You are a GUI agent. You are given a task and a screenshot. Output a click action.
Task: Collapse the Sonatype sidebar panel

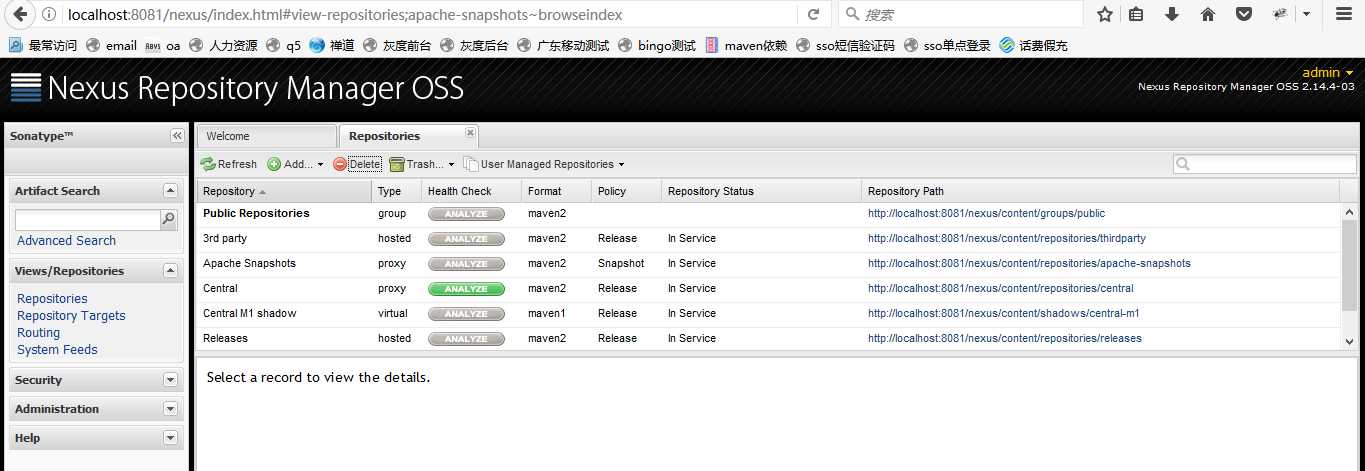177,136
